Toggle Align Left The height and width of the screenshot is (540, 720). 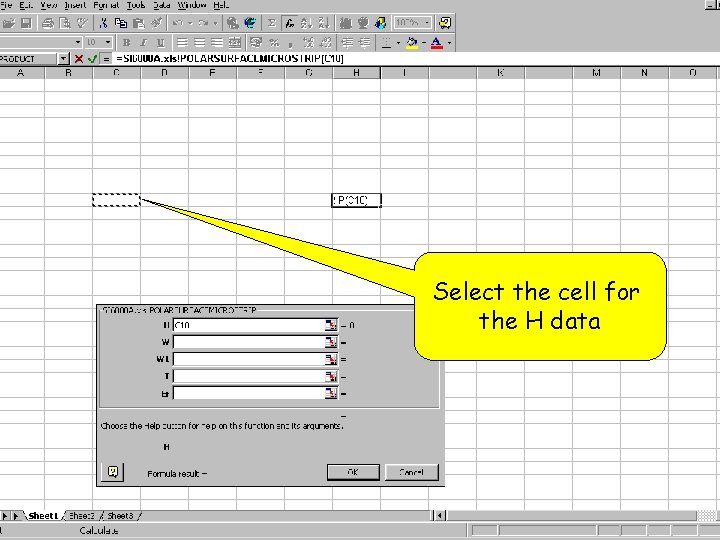(x=182, y=43)
